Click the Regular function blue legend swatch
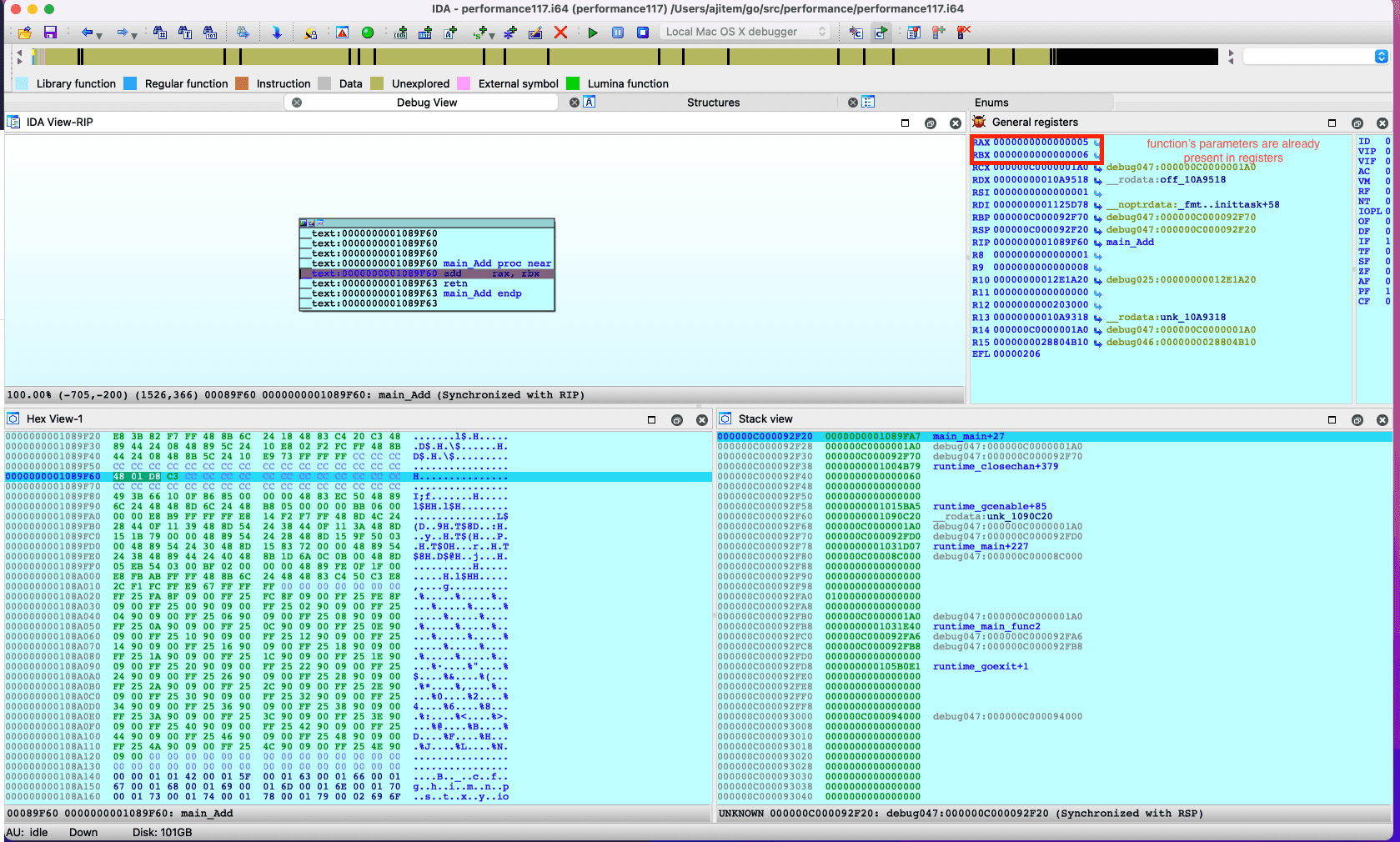Viewport: 1400px width, 842px height. coord(130,83)
